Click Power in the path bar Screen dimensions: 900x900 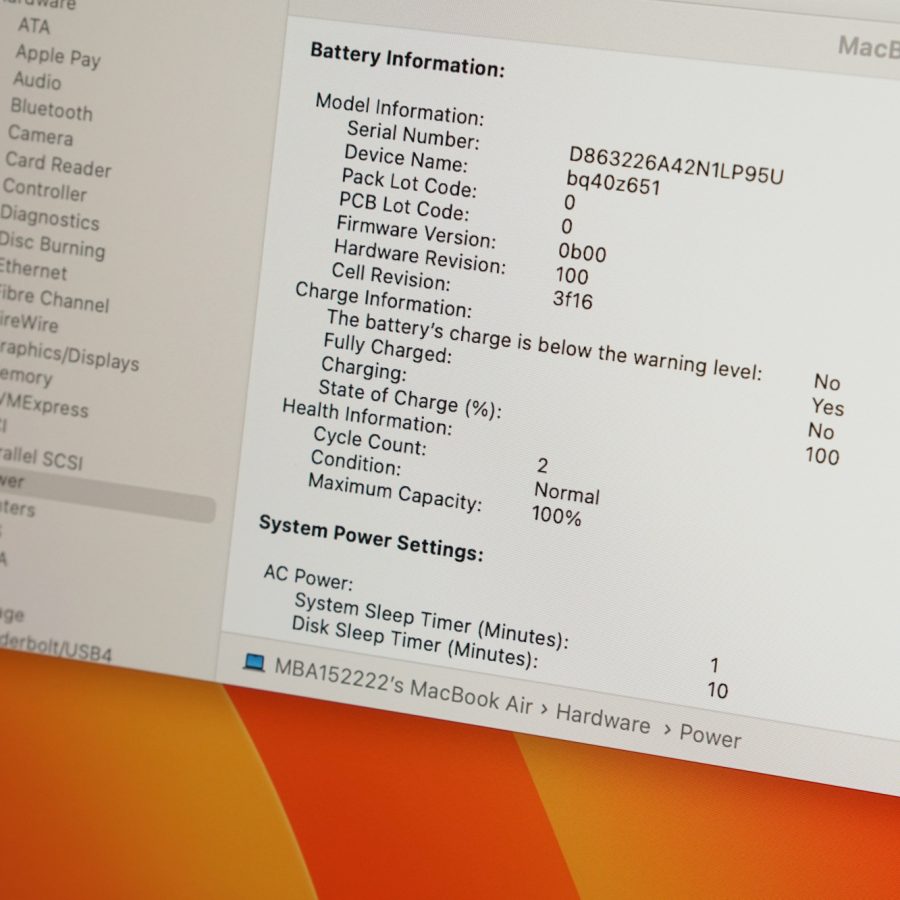point(710,735)
